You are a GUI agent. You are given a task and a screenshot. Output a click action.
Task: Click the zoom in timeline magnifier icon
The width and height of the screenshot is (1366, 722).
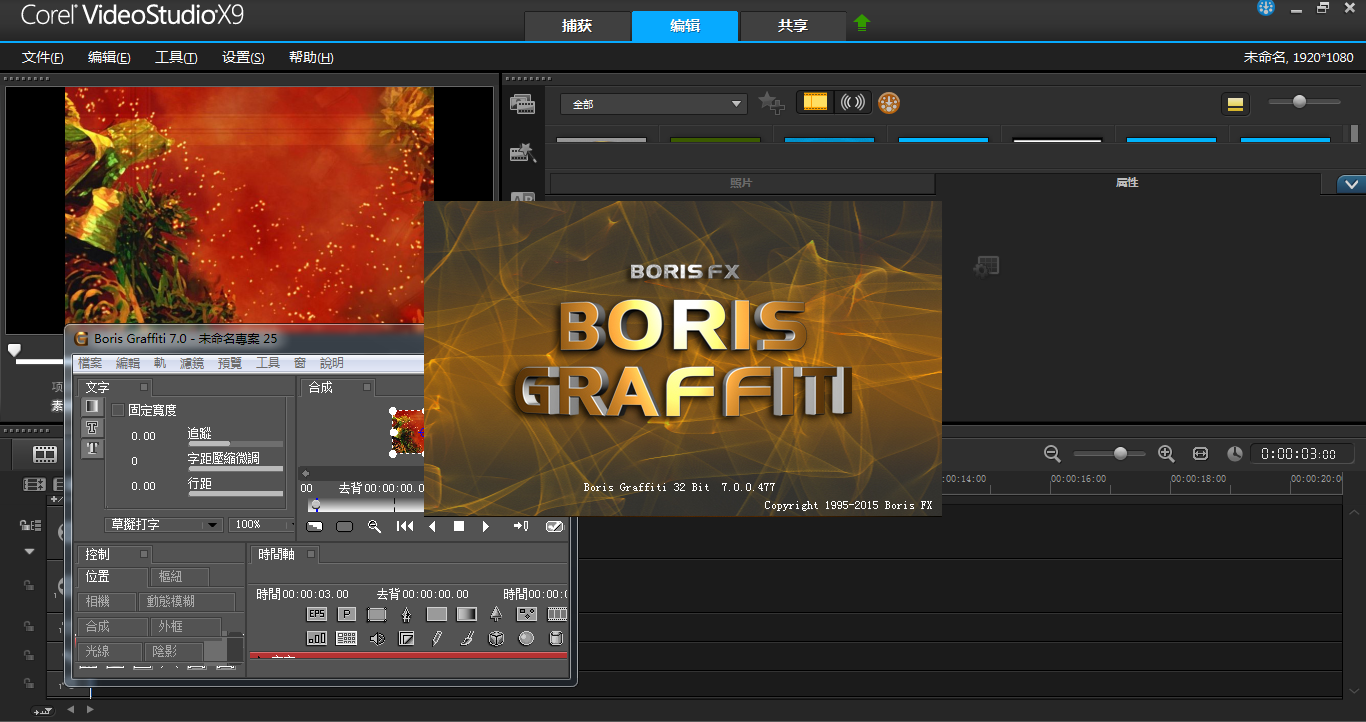(x=1166, y=454)
